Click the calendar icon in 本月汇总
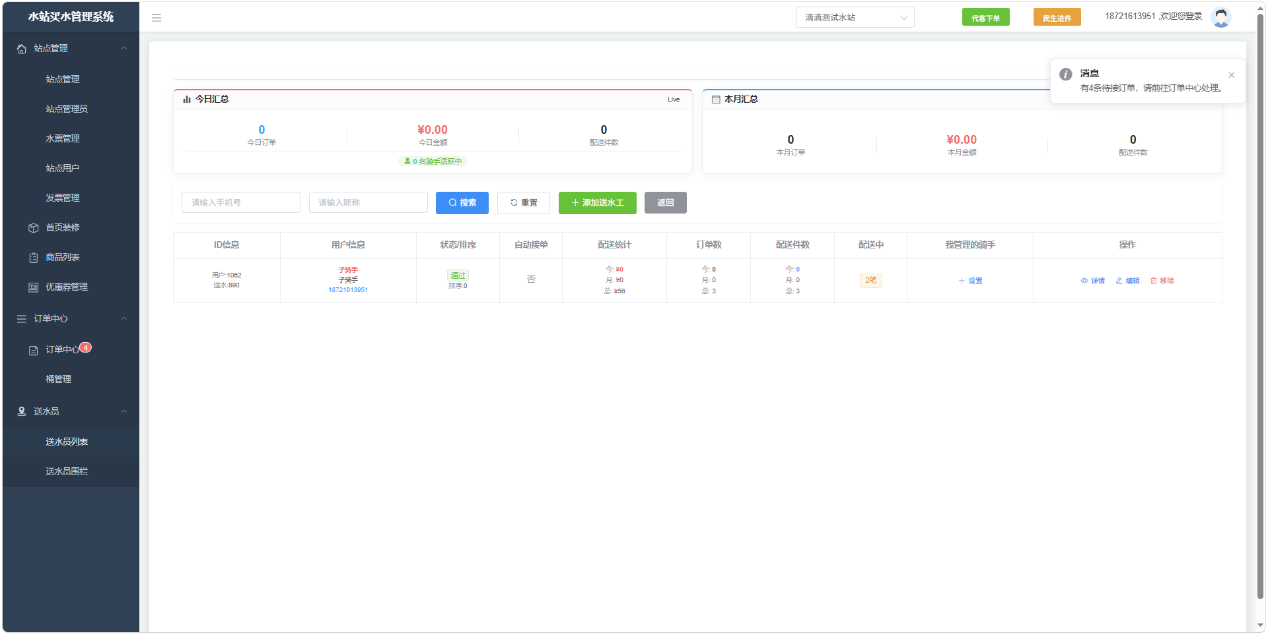The width and height of the screenshot is (1268, 634). (716, 99)
